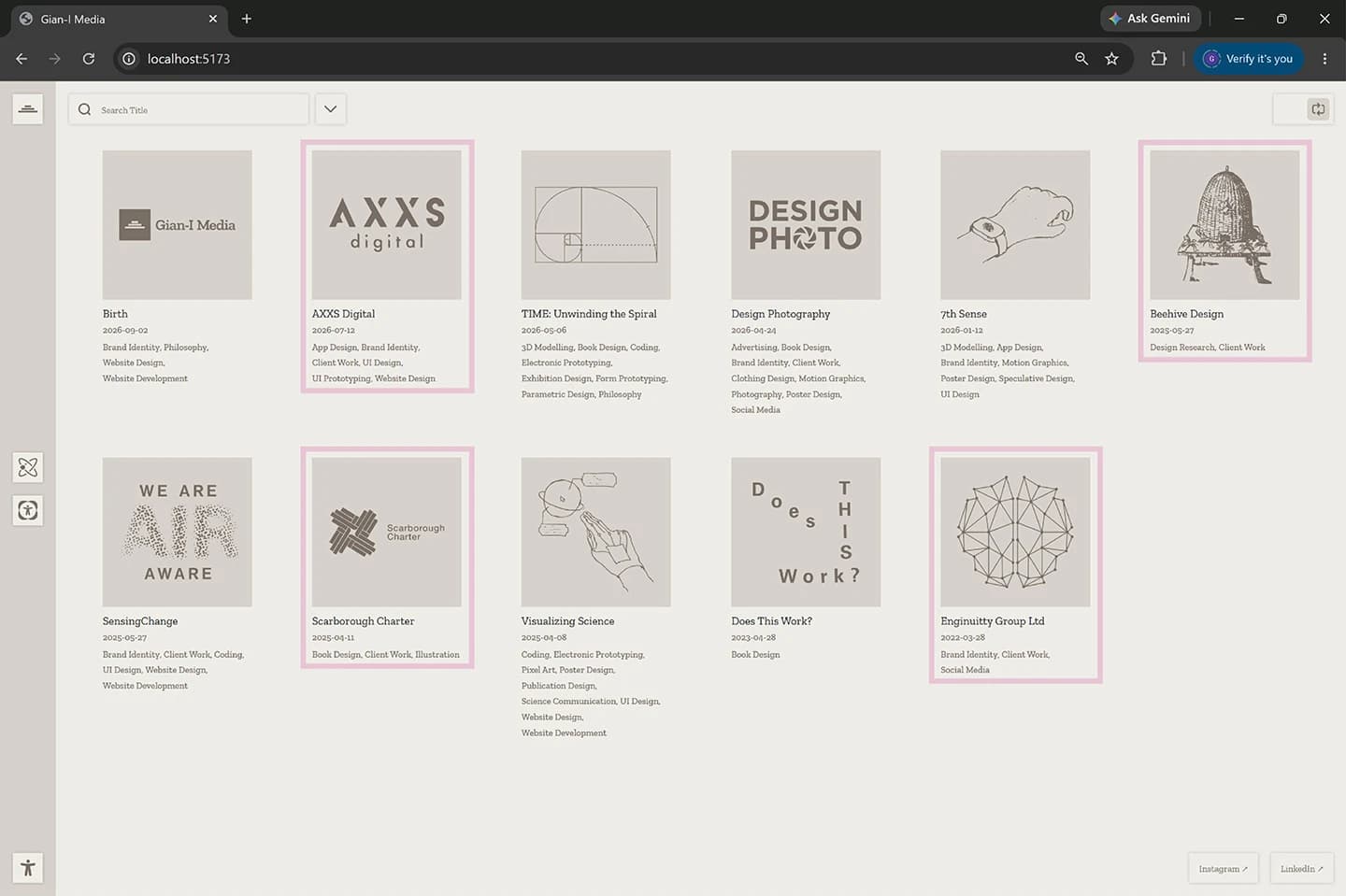Image resolution: width=1346 pixels, height=896 pixels.
Task: Open the Chrome extensions puzzle icon
Action: tap(1159, 58)
